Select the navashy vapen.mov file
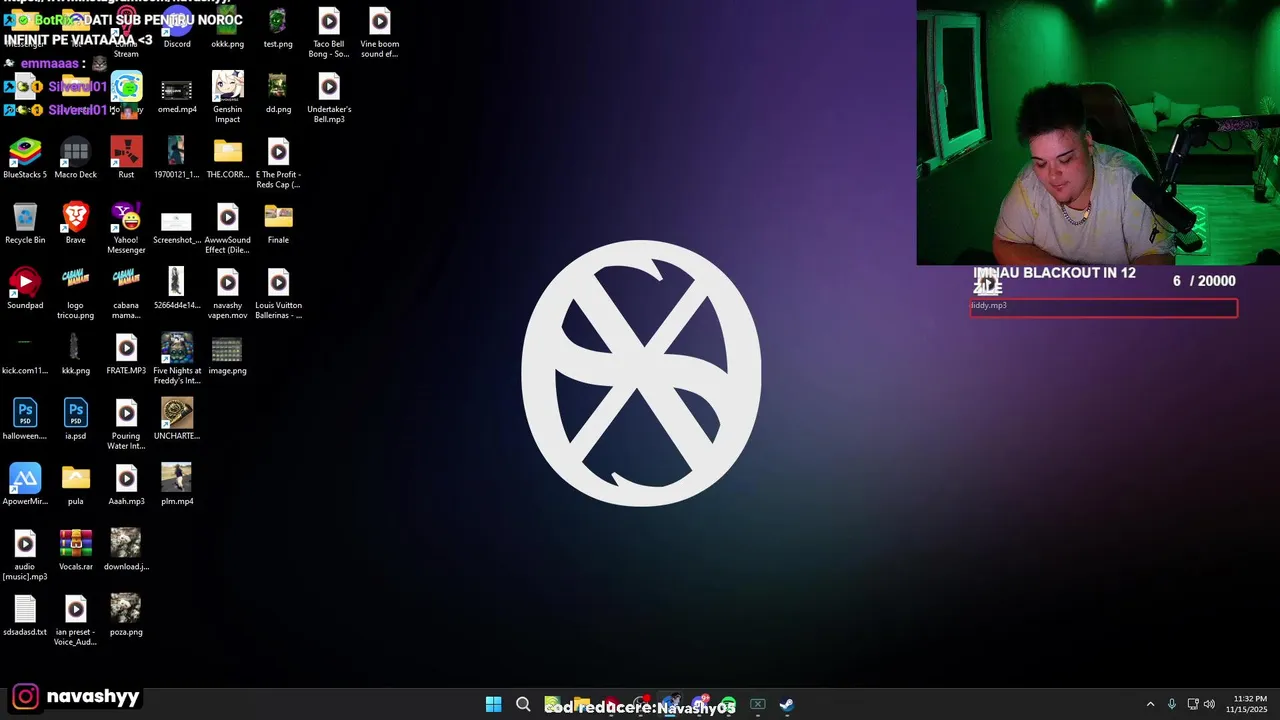Viewport: 1280px width, 720px height. pyautogui.click(x=227, y=293)
